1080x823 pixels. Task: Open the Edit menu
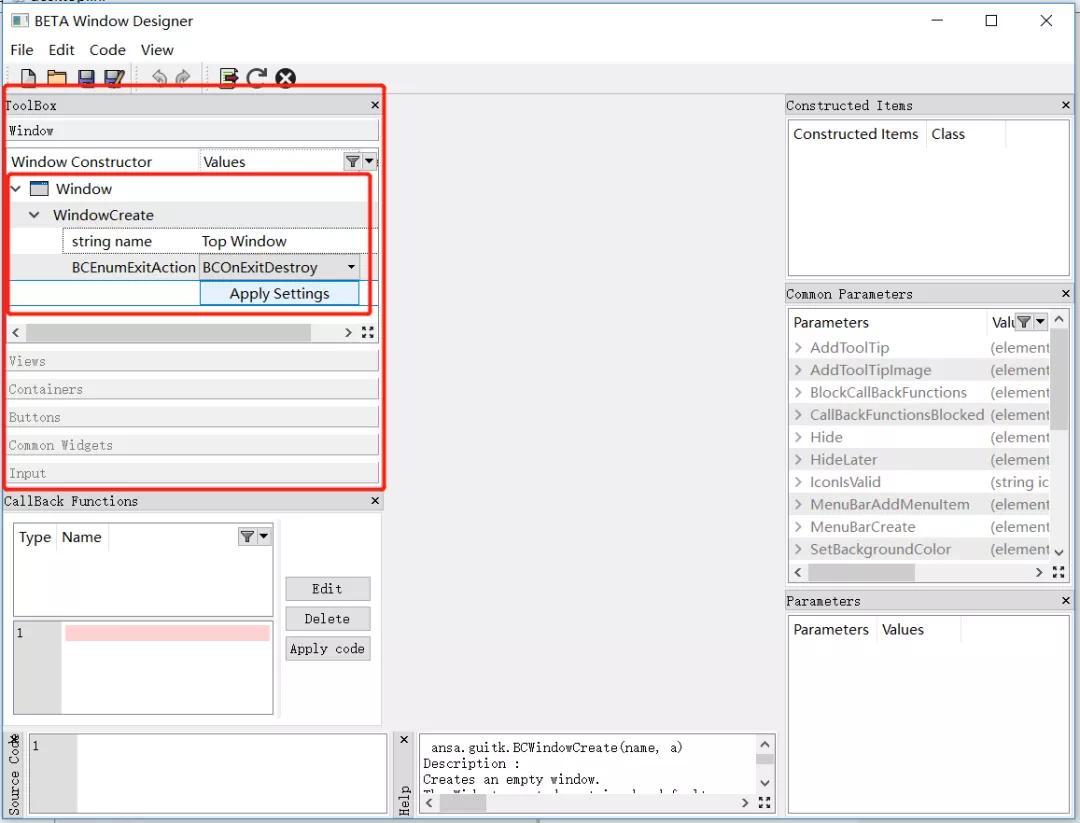pyautogui.click(x=61, y=50)
